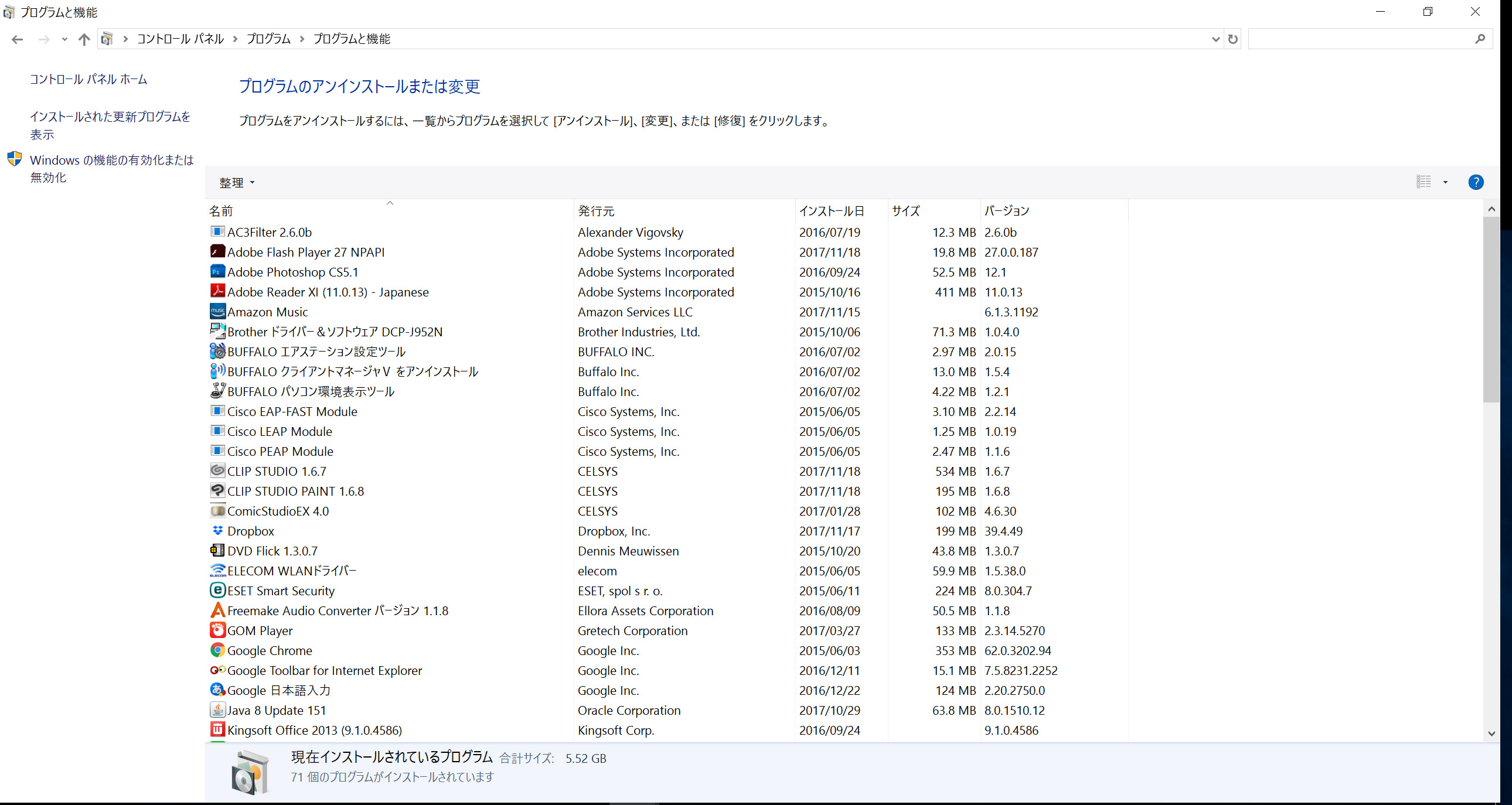The width and height of the screenshot is (1512, 805).
Task: Click the ESET Smart Security icon
Action: [x=217, y=590]
